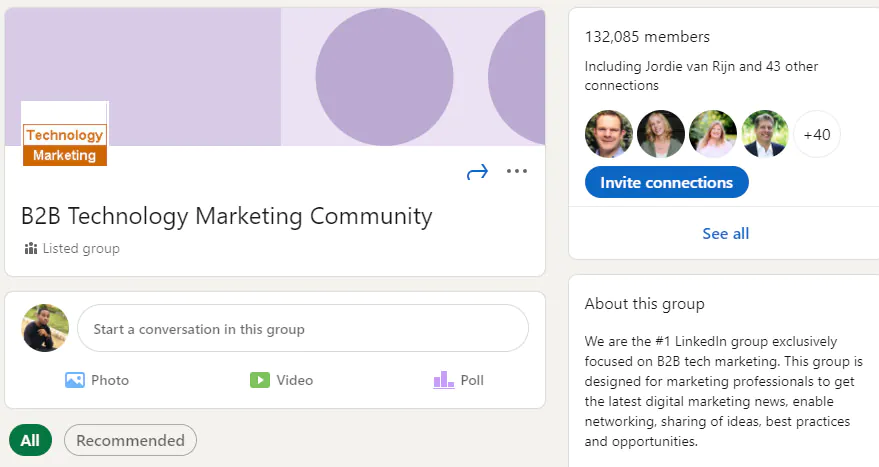Click the Listed group label
The image size is (879, 467).
[x=81, y=248]
